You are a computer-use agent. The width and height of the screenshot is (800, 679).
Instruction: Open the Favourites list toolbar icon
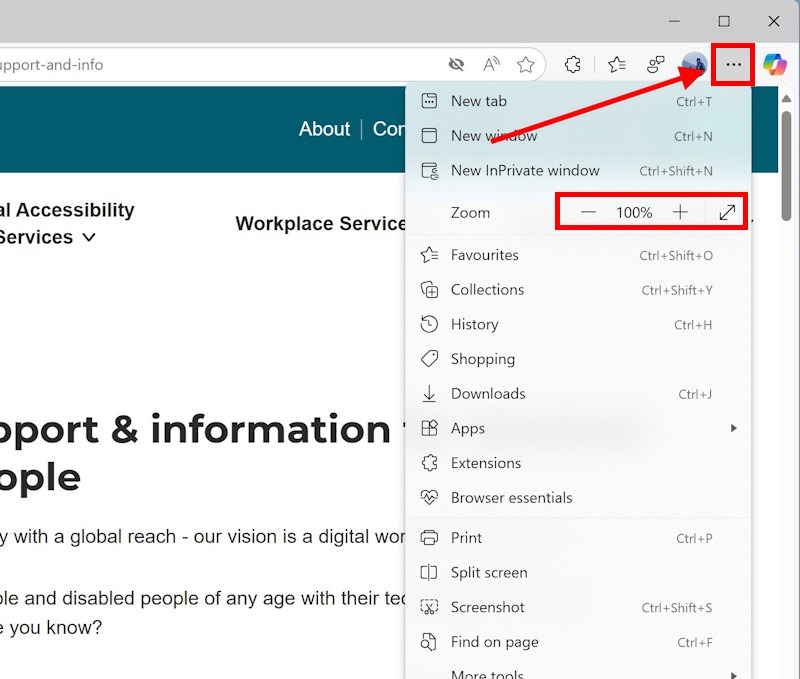616,65
